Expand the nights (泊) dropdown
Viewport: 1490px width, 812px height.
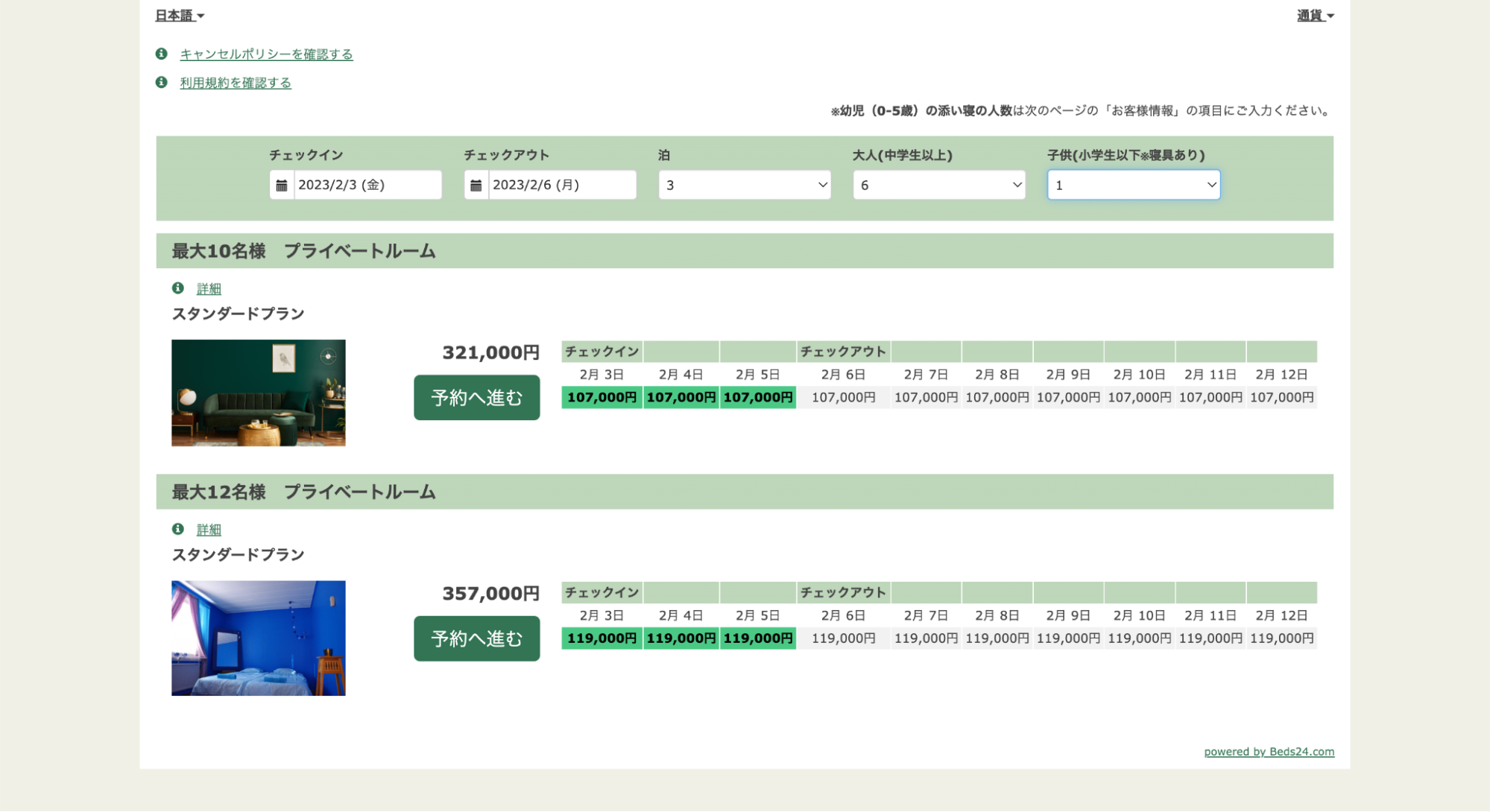(744, 185)
